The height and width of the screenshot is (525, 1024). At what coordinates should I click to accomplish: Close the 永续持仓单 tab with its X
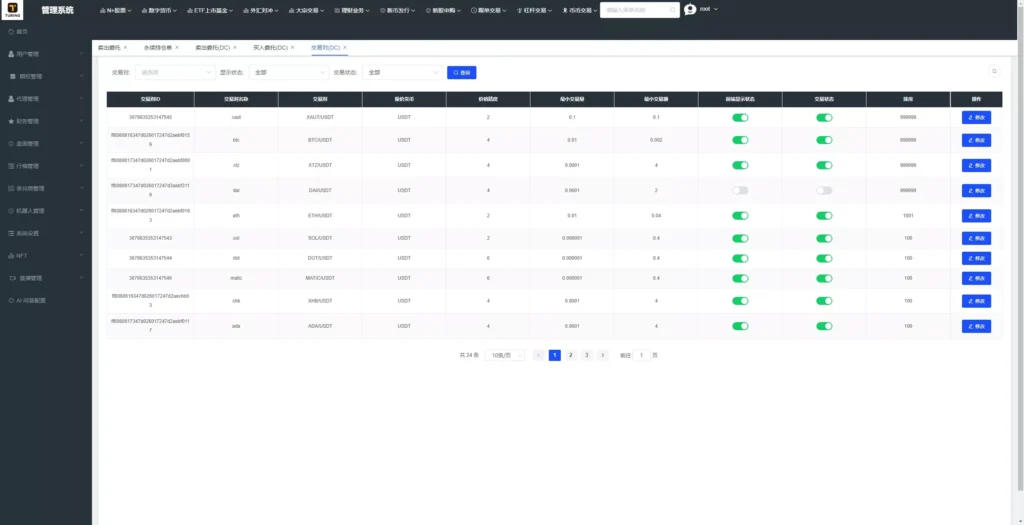176,48
